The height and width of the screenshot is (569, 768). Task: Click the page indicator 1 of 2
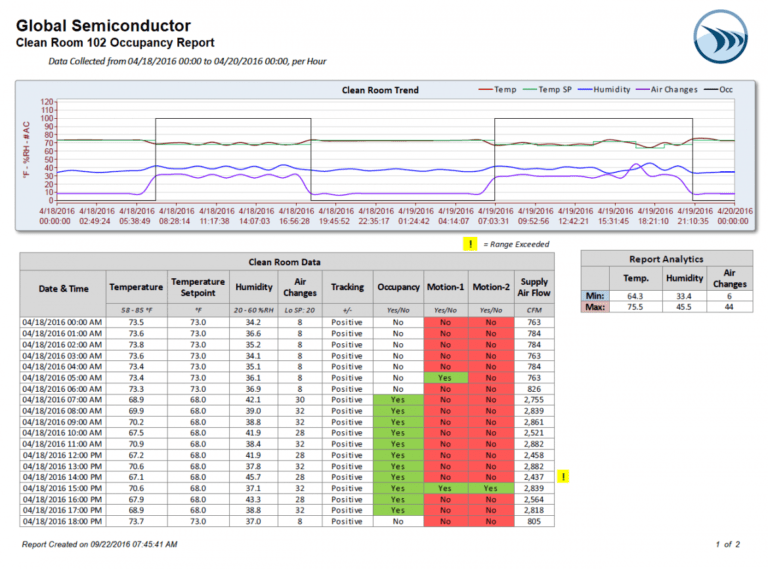coord(727,544)
